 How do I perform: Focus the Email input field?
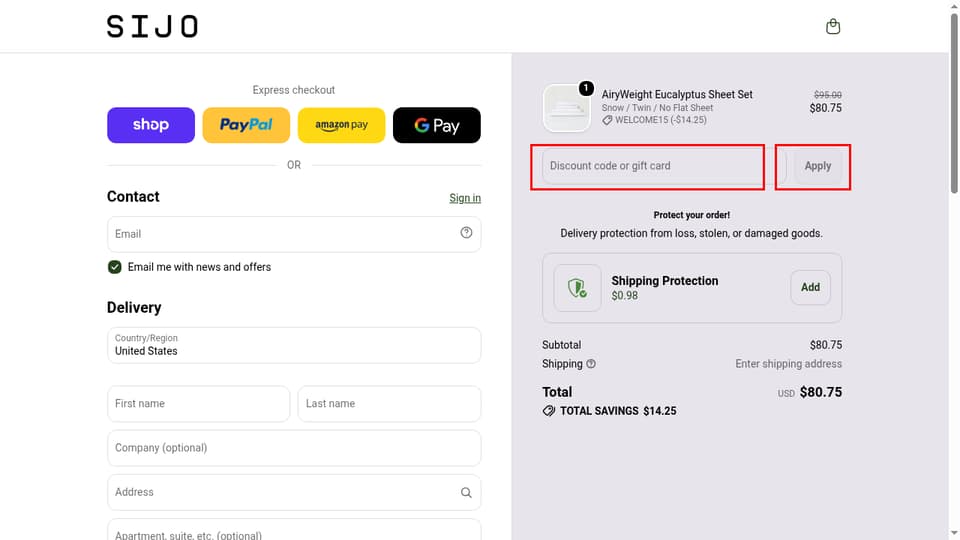pos(294,234)
